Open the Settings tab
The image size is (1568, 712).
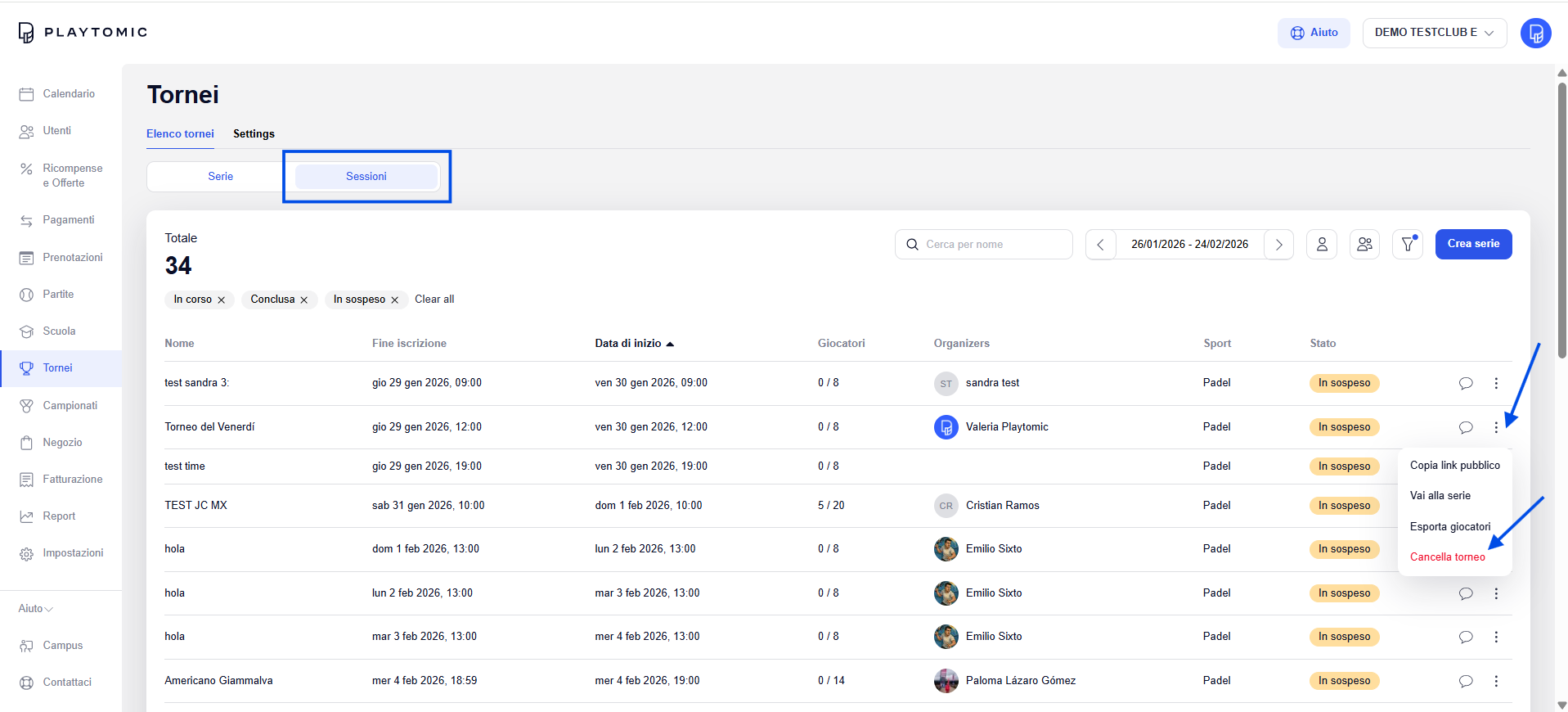[254, 134]
